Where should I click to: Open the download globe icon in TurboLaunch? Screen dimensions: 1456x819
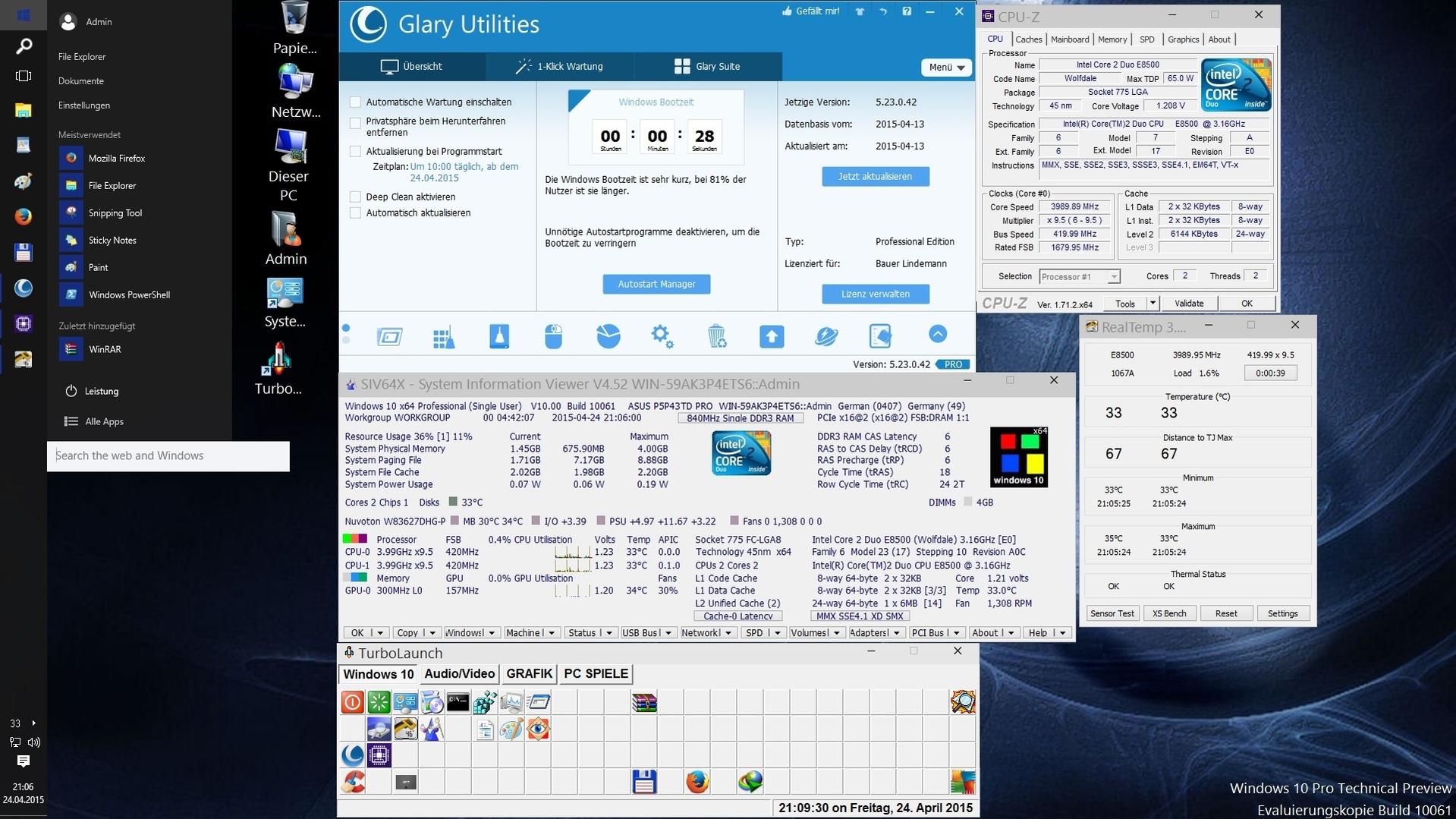coord(750,782)
